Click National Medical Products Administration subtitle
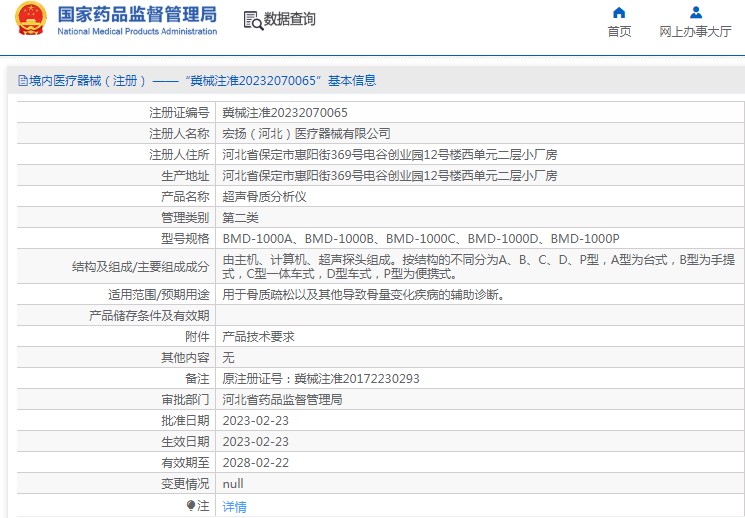 click(137, 31)
